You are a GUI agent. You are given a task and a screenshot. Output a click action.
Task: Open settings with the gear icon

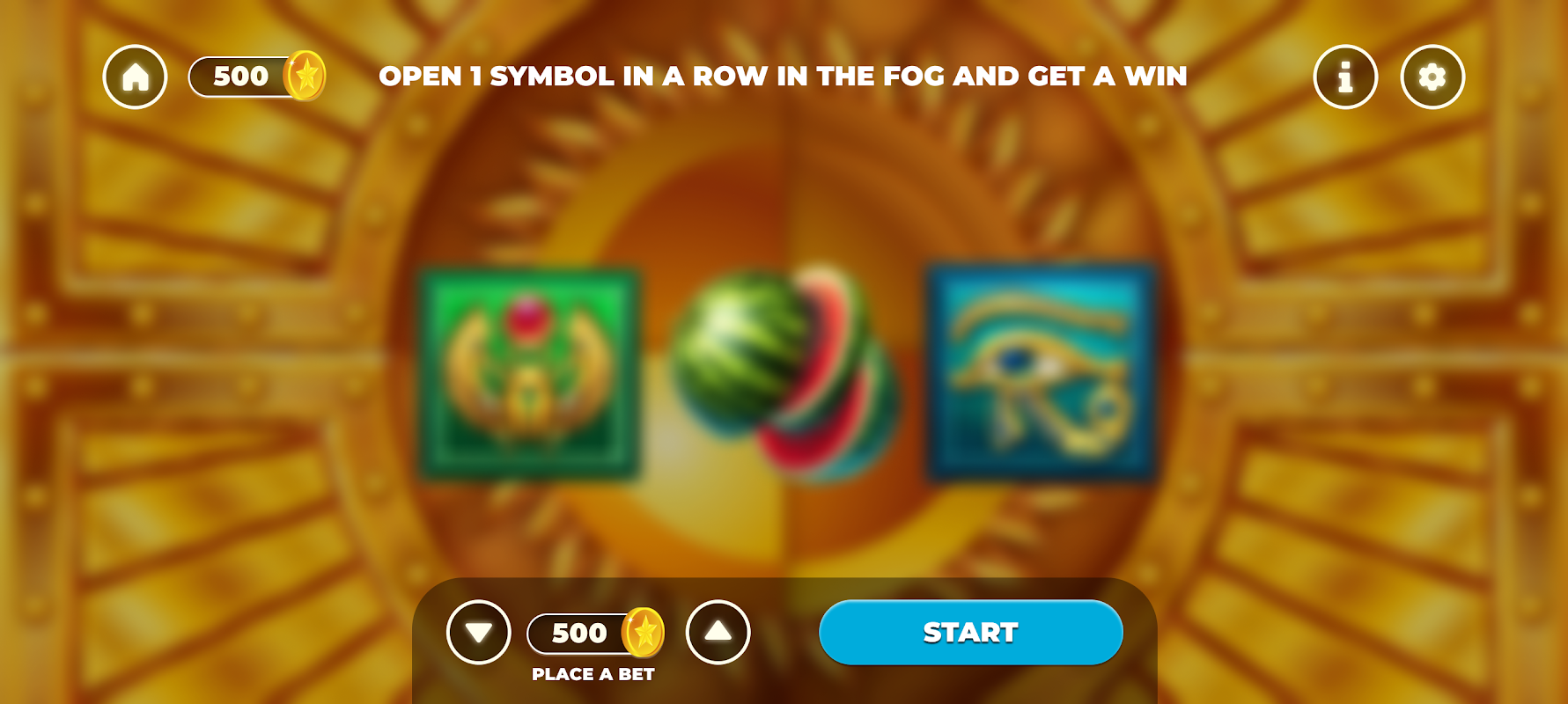click(1432, 77)
